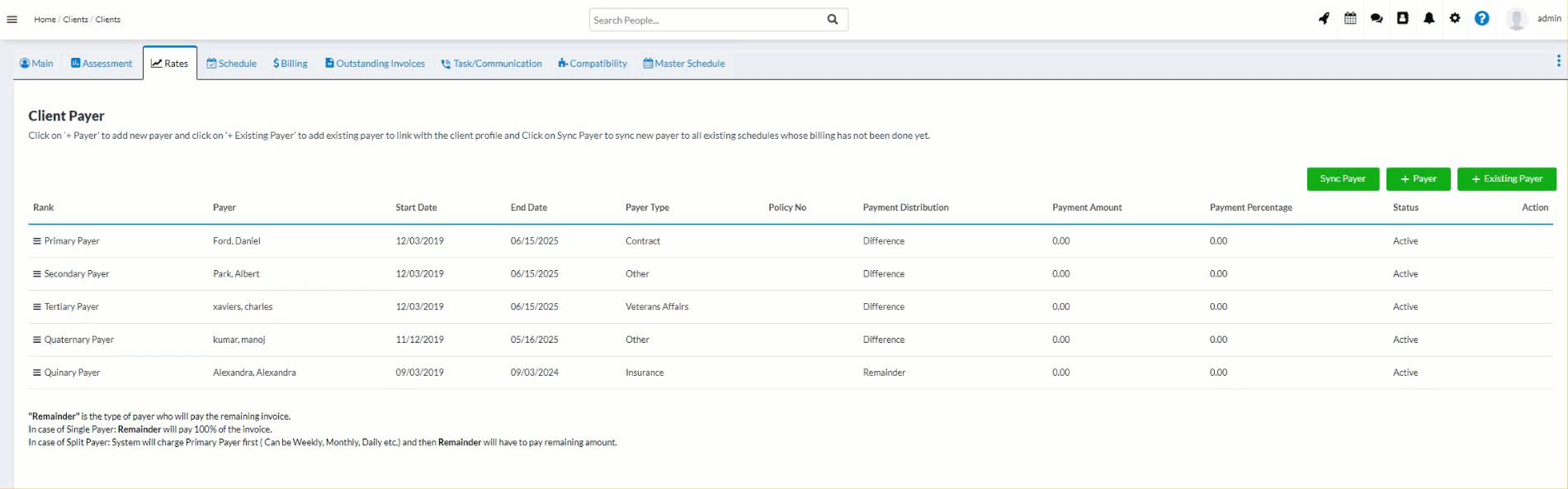This screenshot has width=1568, height=489.
Task: Click the blue help question mark icon
Action: coord(1482,18)
